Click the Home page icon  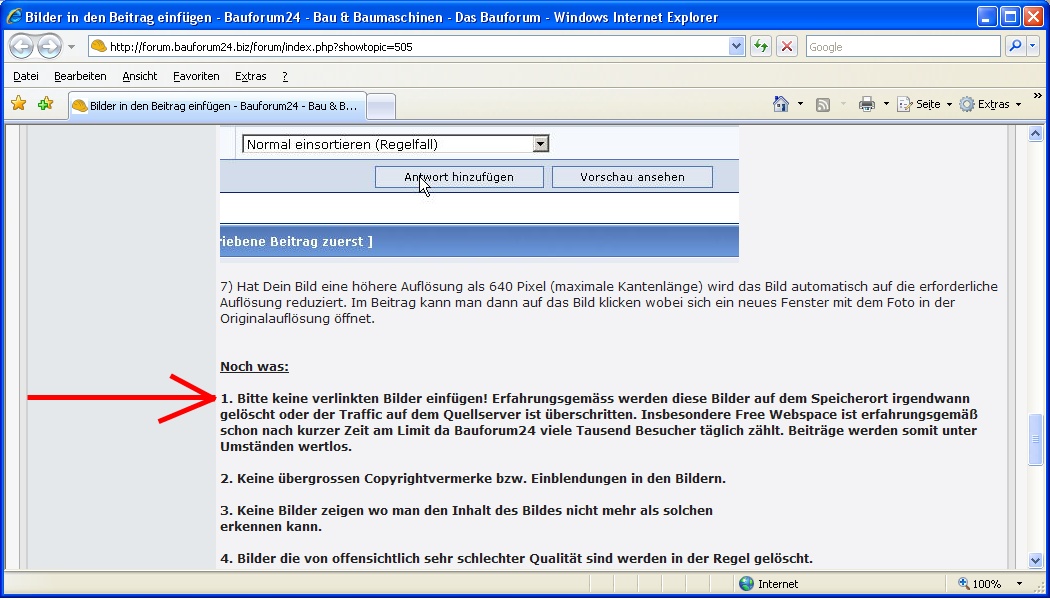pyautogui.click(x=781, y=104)
